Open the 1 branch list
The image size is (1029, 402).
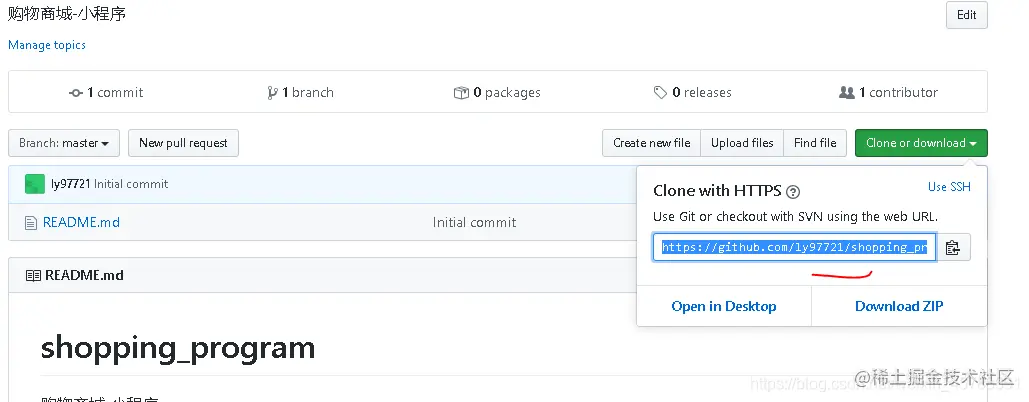point(301,92)
